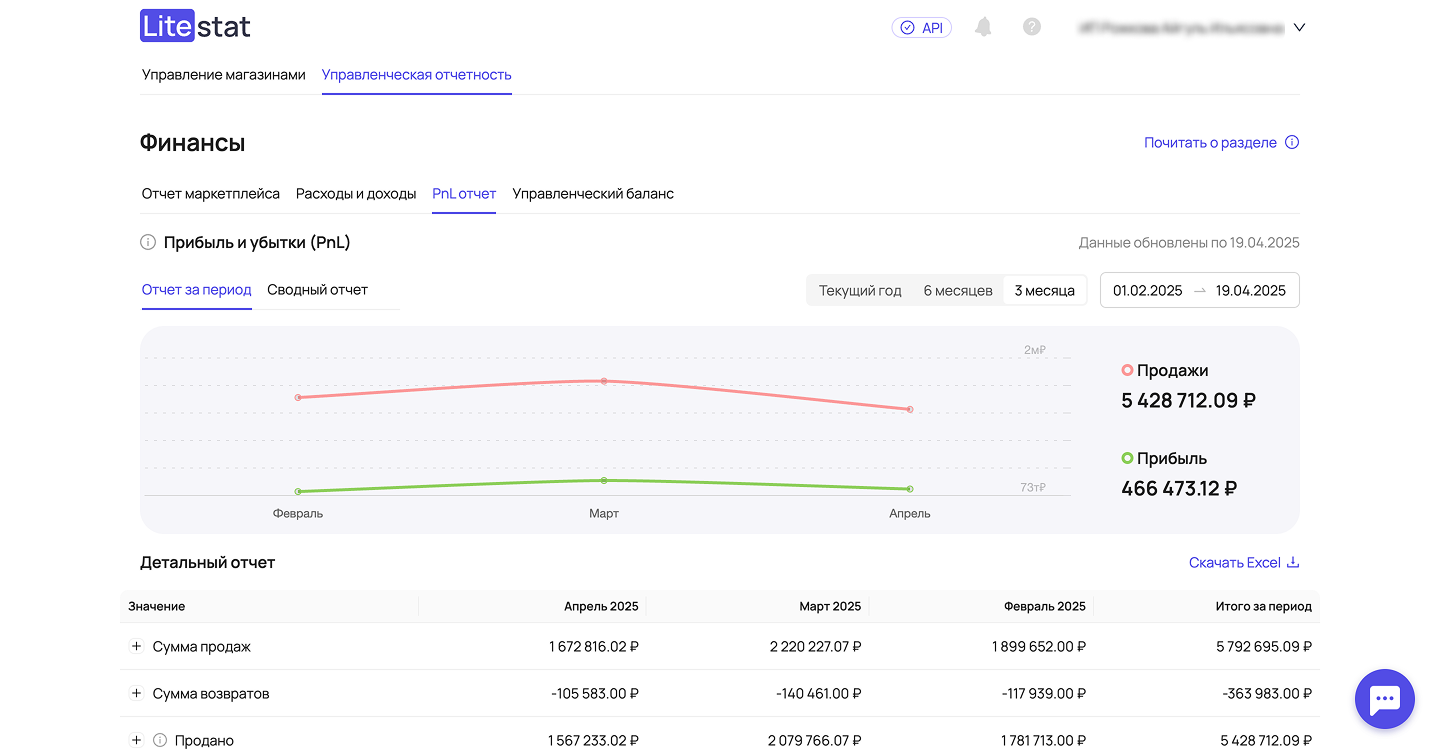
Task: Expand the Сумма продаж row
Action: point(137,647)
